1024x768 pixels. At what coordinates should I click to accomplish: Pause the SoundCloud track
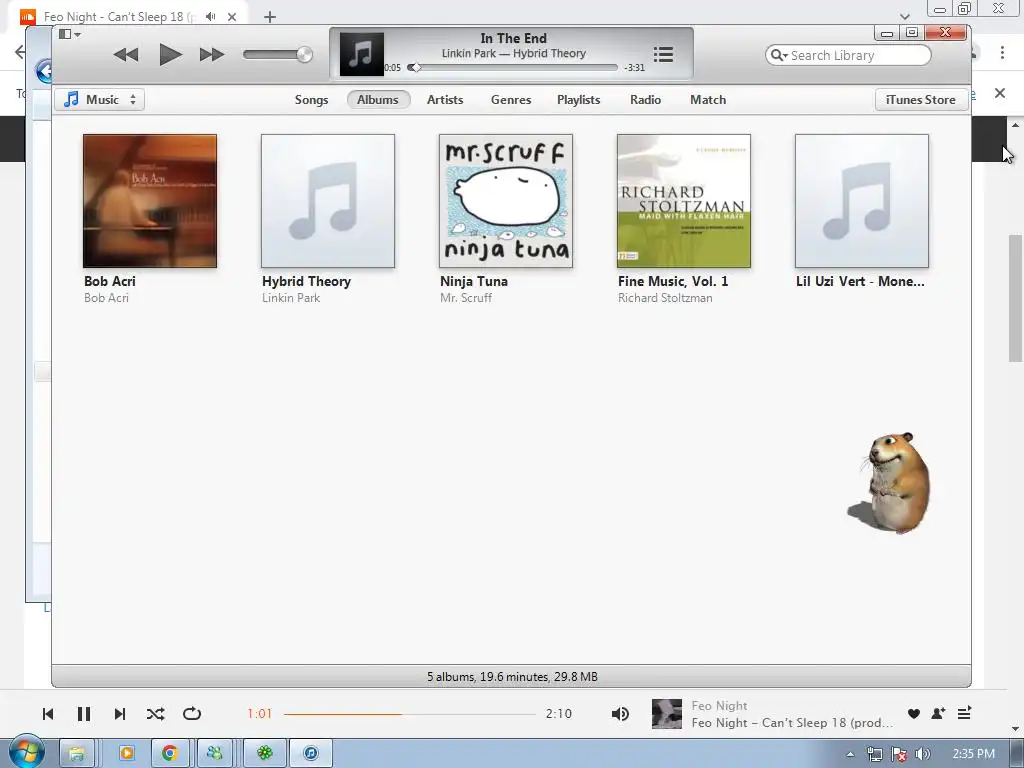(x=84, y=714)
